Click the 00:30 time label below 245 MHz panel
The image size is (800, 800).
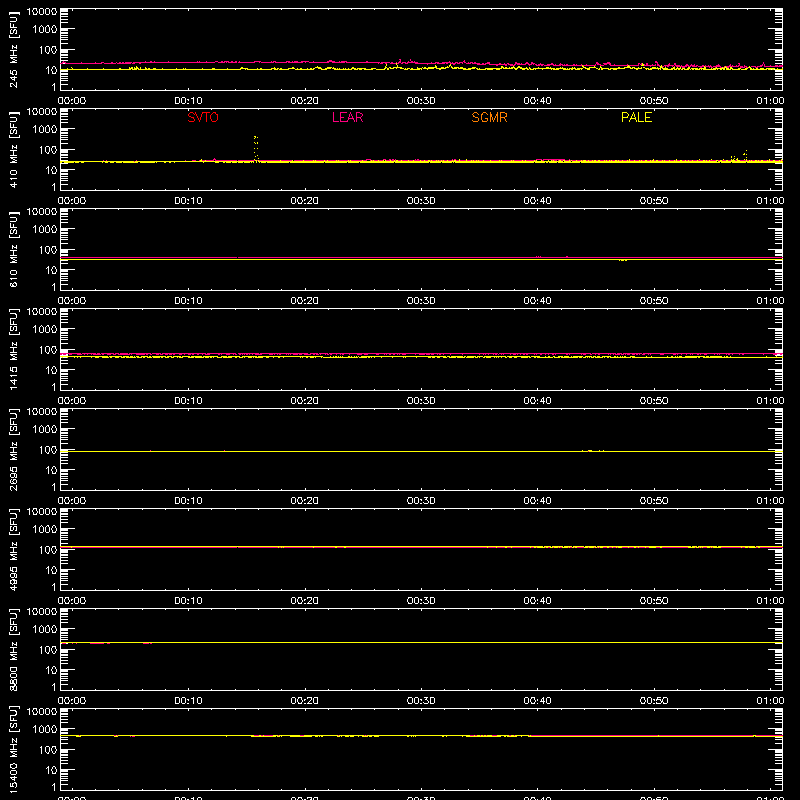pyautogui.click(x=421, y=101)
